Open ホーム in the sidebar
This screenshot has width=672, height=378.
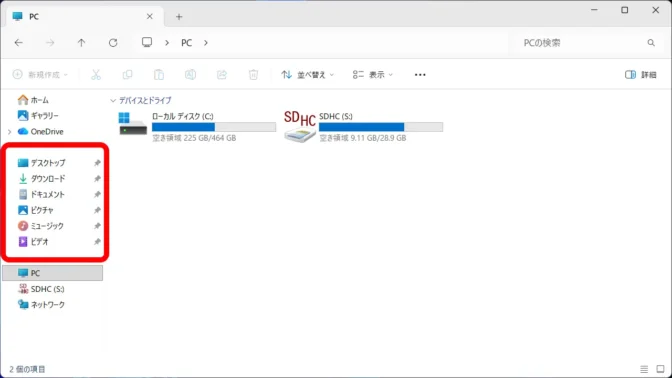(x=33, y=100)
